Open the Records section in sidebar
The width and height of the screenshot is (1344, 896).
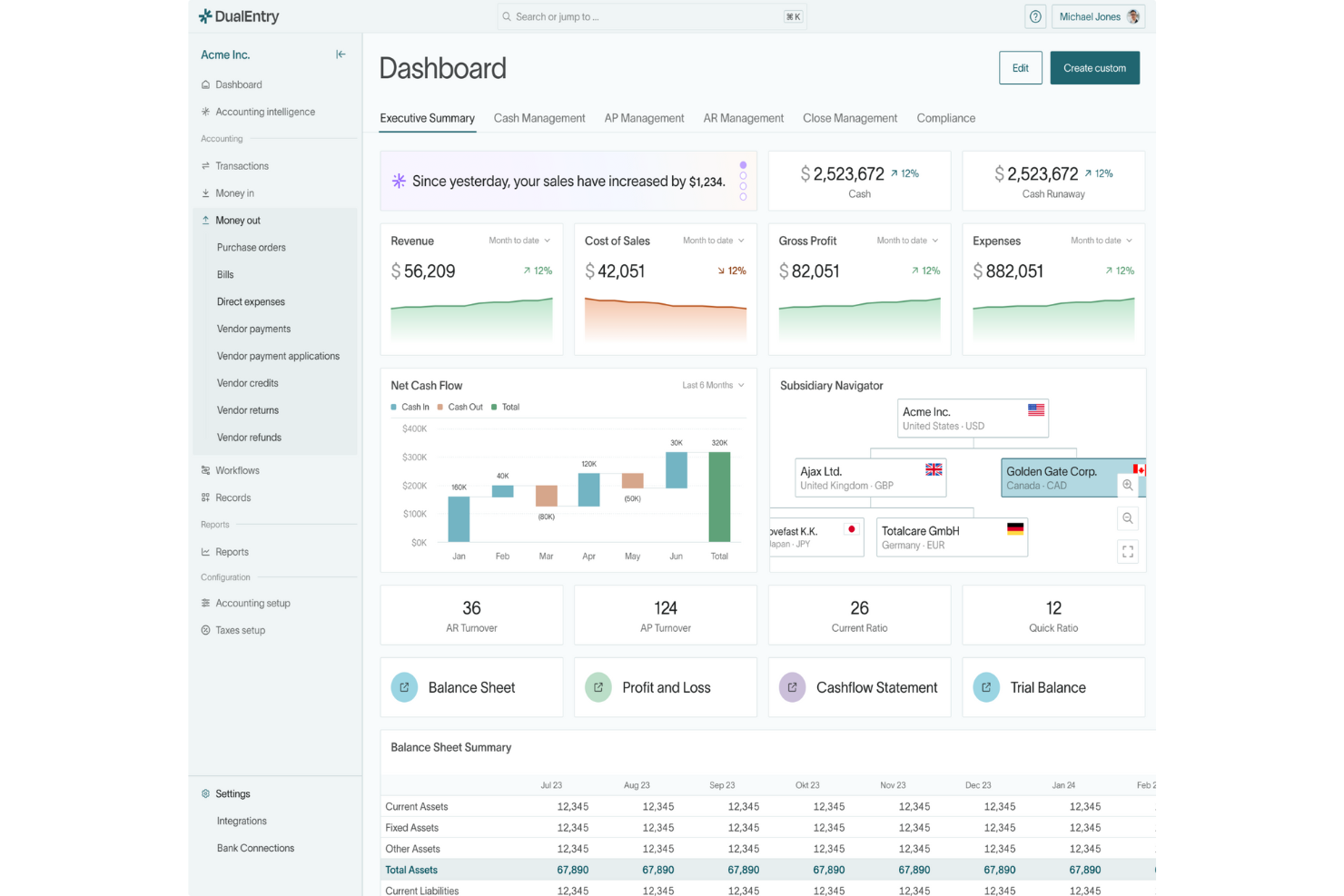click(233, 497)
